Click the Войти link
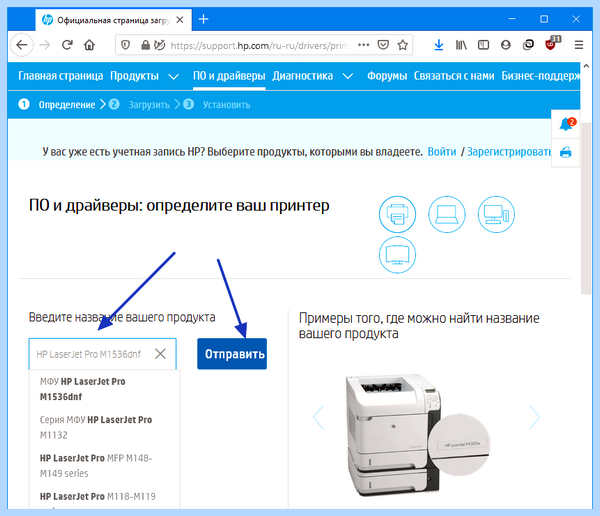600x516 pixels. (x=442, y=152)
